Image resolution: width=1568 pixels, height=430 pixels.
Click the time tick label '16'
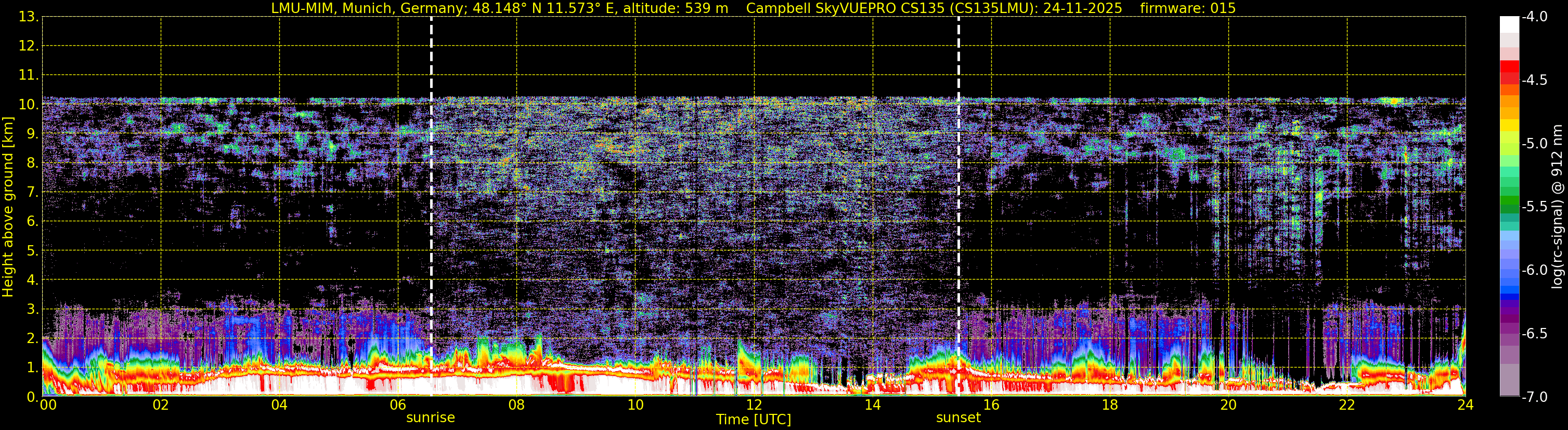click(992, 405)
